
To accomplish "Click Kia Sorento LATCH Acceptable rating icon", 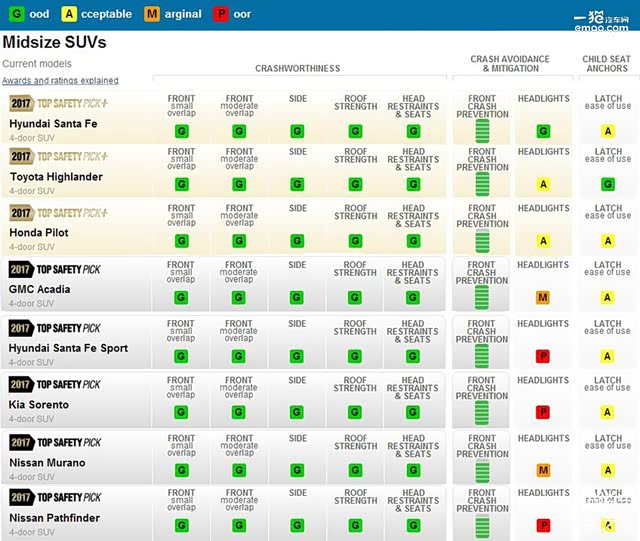I will click(x=607, y=412).
